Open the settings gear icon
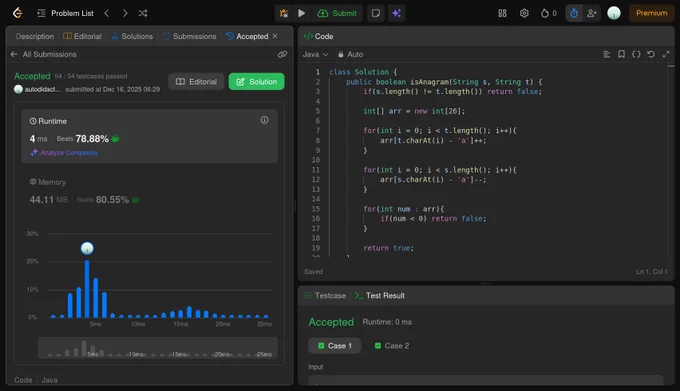Viewport: 680px width, 391px height. coord(524,13)
